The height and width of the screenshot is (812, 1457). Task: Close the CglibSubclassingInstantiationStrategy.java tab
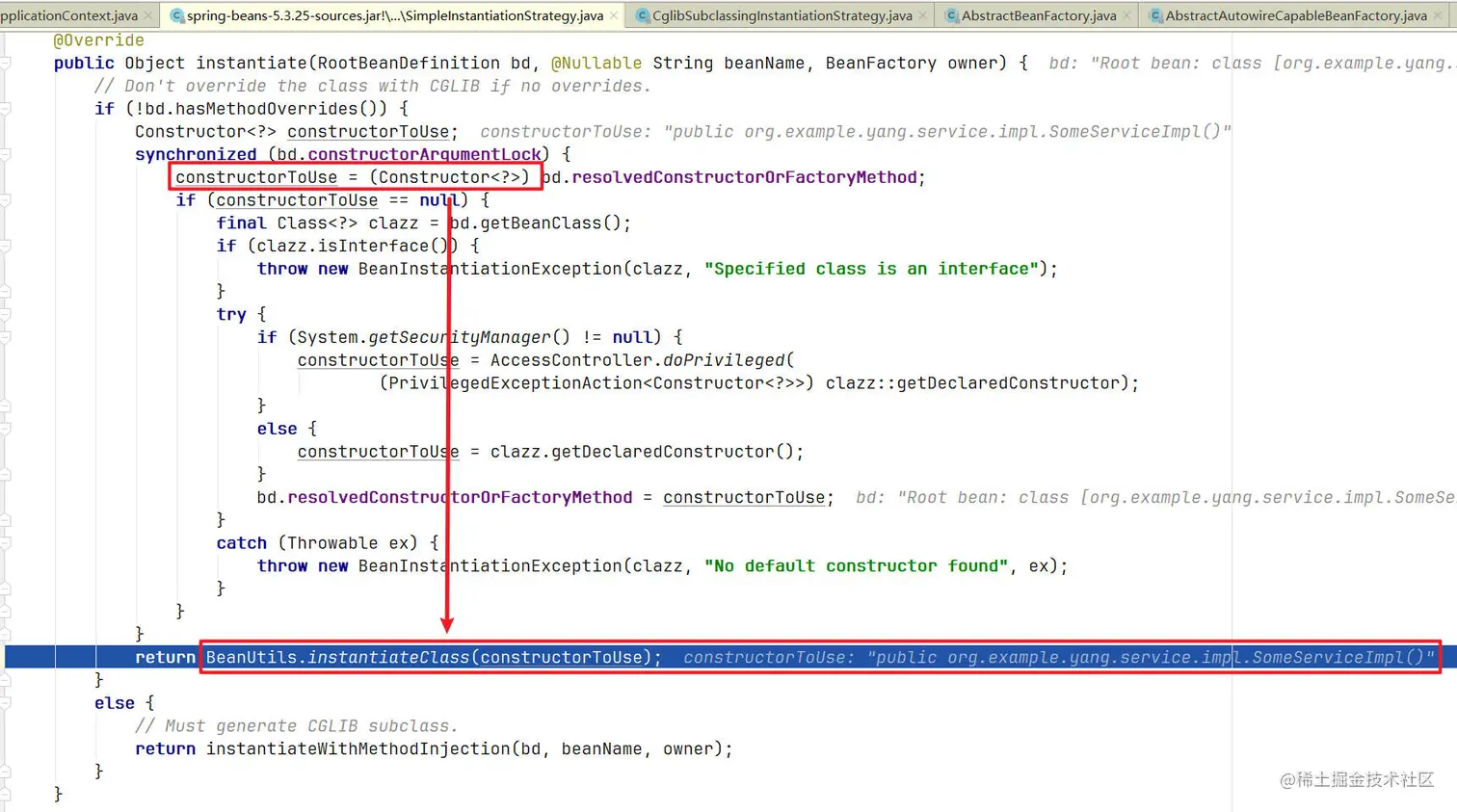pos(922,15)
